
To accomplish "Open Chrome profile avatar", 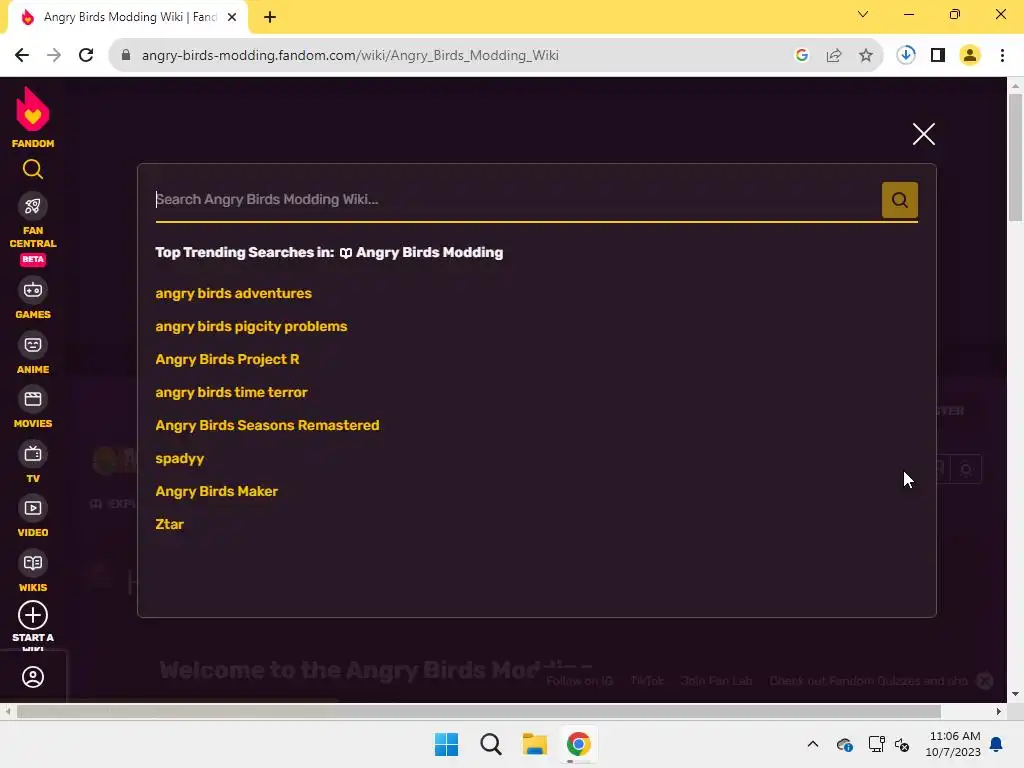I will (x=970, y=56).
